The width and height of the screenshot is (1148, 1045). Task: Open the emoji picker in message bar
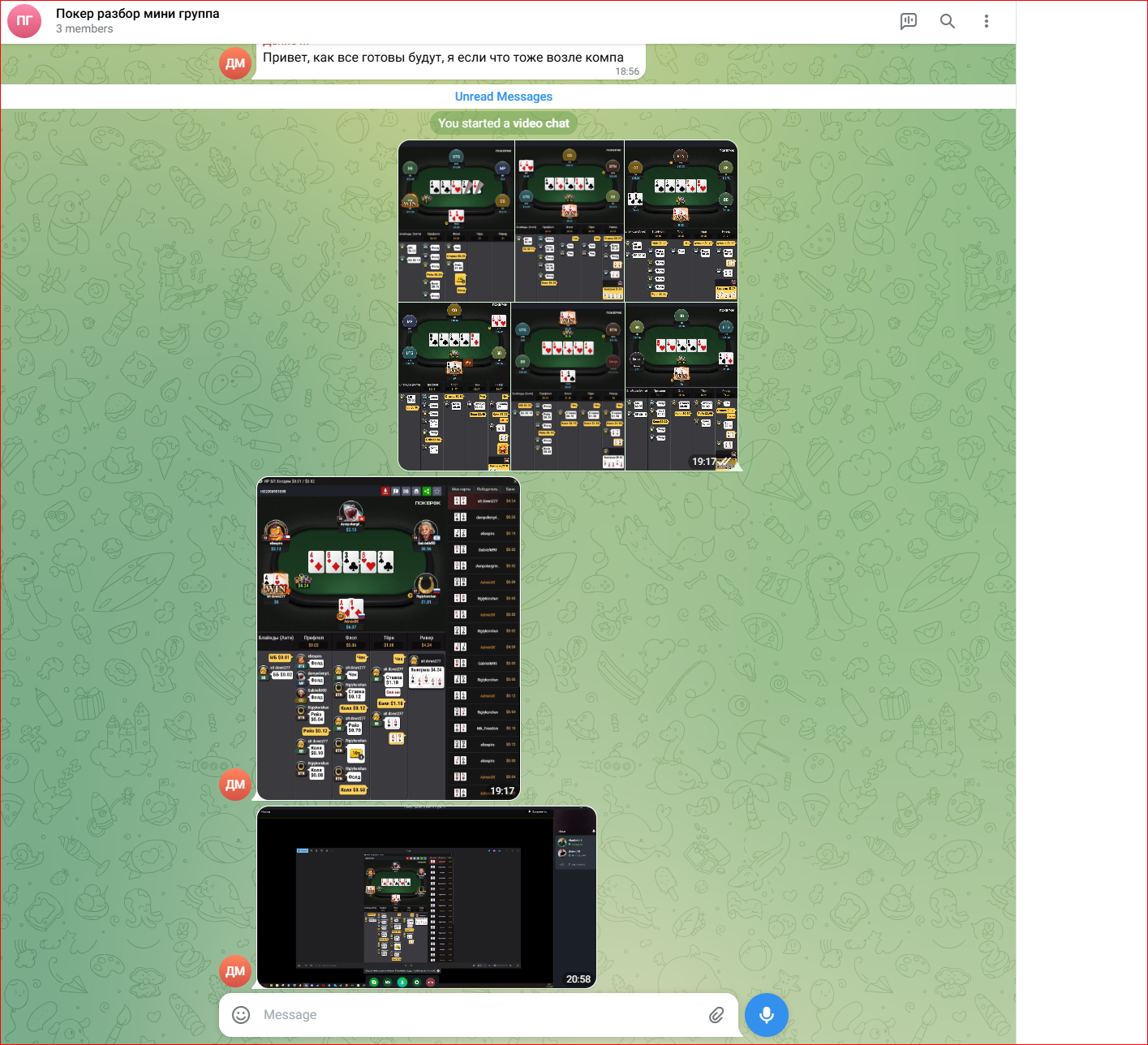click(x=241, y=1015)
